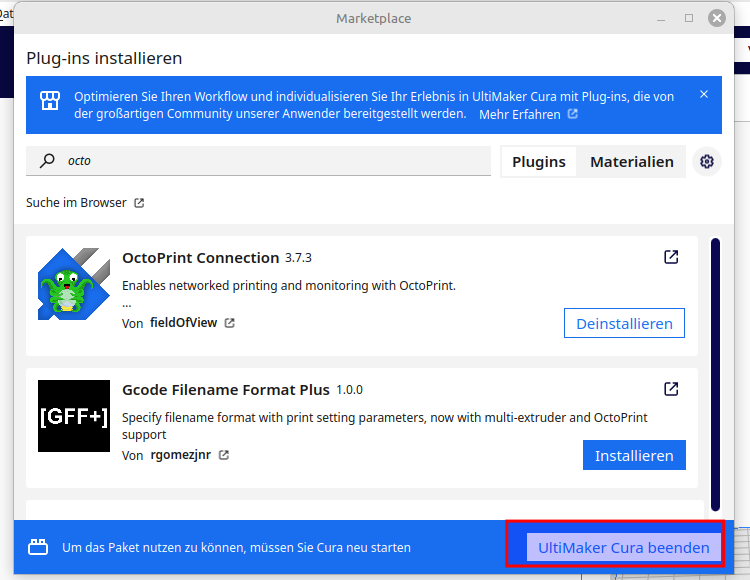
Task: Open the gear settings for installed packages
Action: coord(707,162)
